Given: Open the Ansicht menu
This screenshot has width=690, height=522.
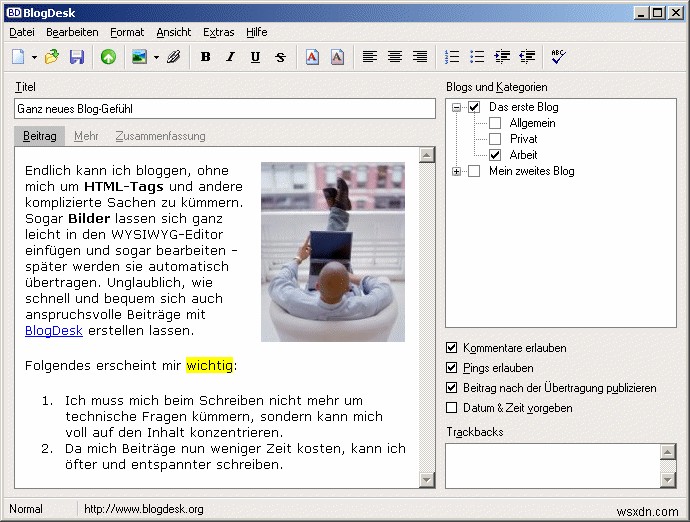Looking at the screenshot, I should pos(174,32).
